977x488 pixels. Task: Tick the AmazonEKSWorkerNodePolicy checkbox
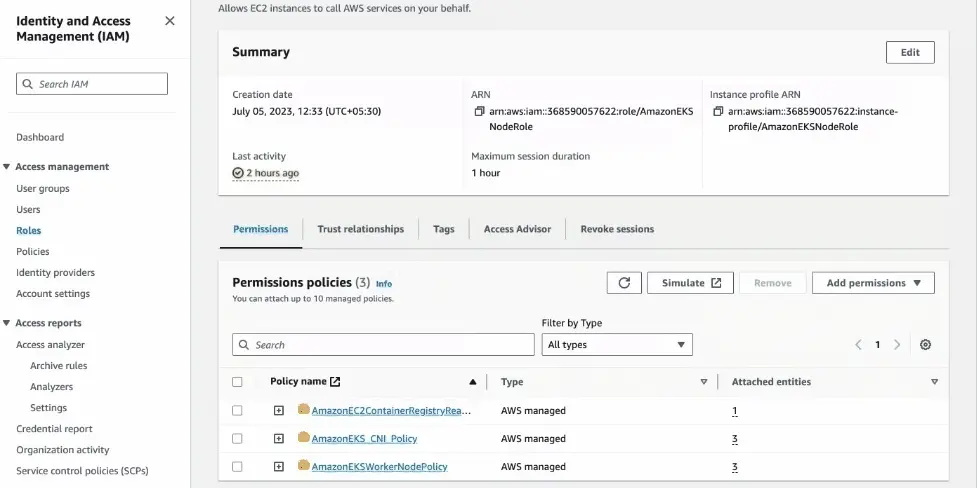237,467
